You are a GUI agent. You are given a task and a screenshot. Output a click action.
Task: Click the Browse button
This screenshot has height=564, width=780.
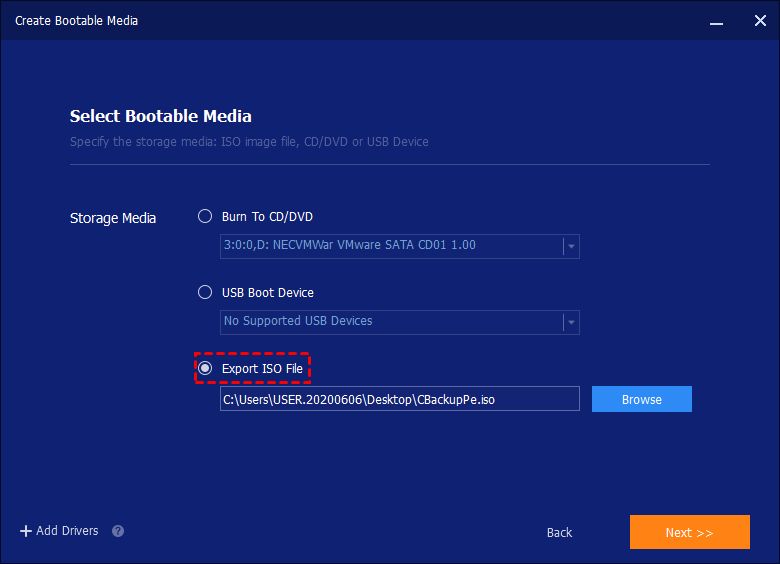tap(641, 399)
